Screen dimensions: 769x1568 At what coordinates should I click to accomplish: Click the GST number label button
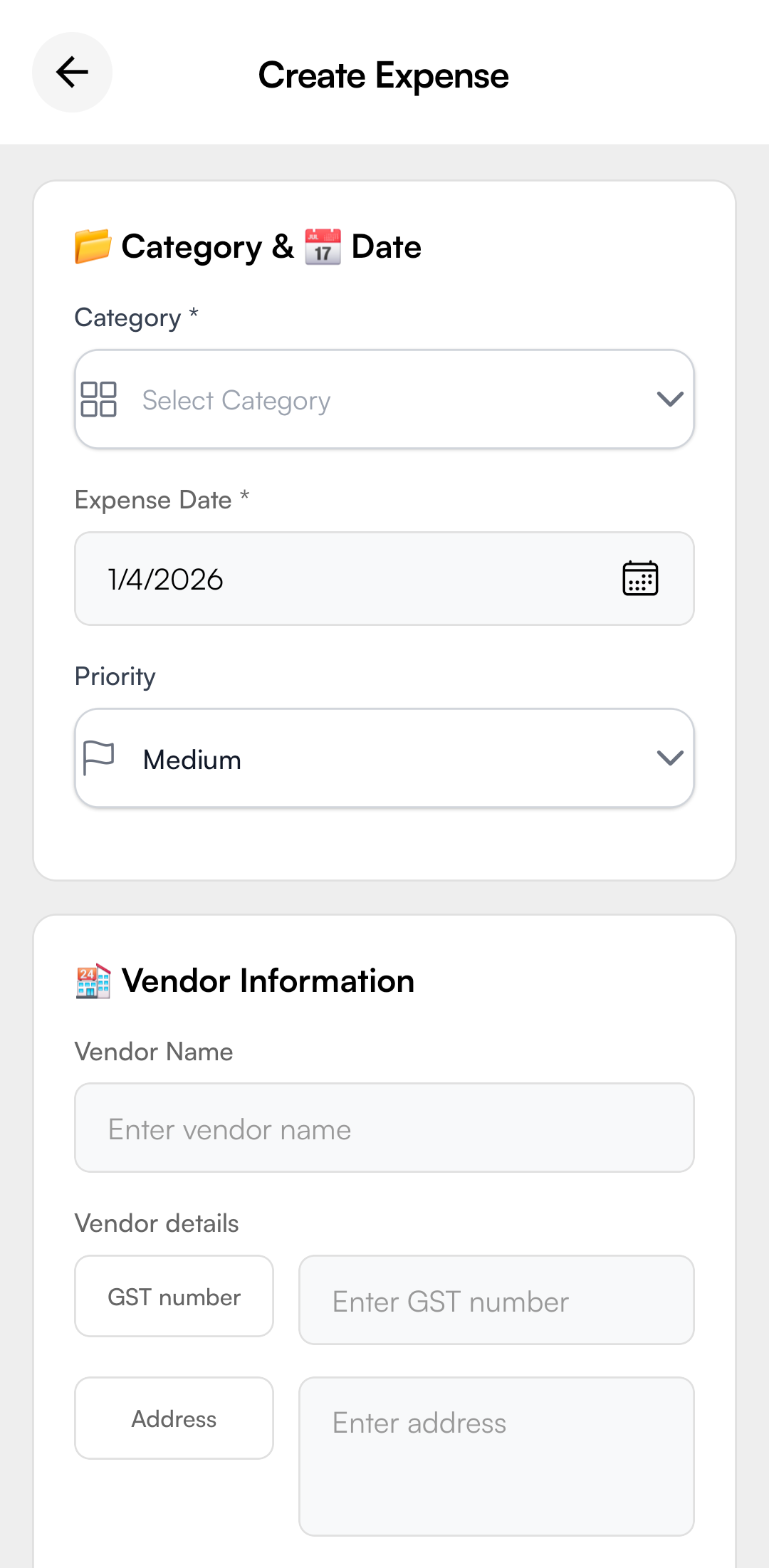pos(174,1297)
